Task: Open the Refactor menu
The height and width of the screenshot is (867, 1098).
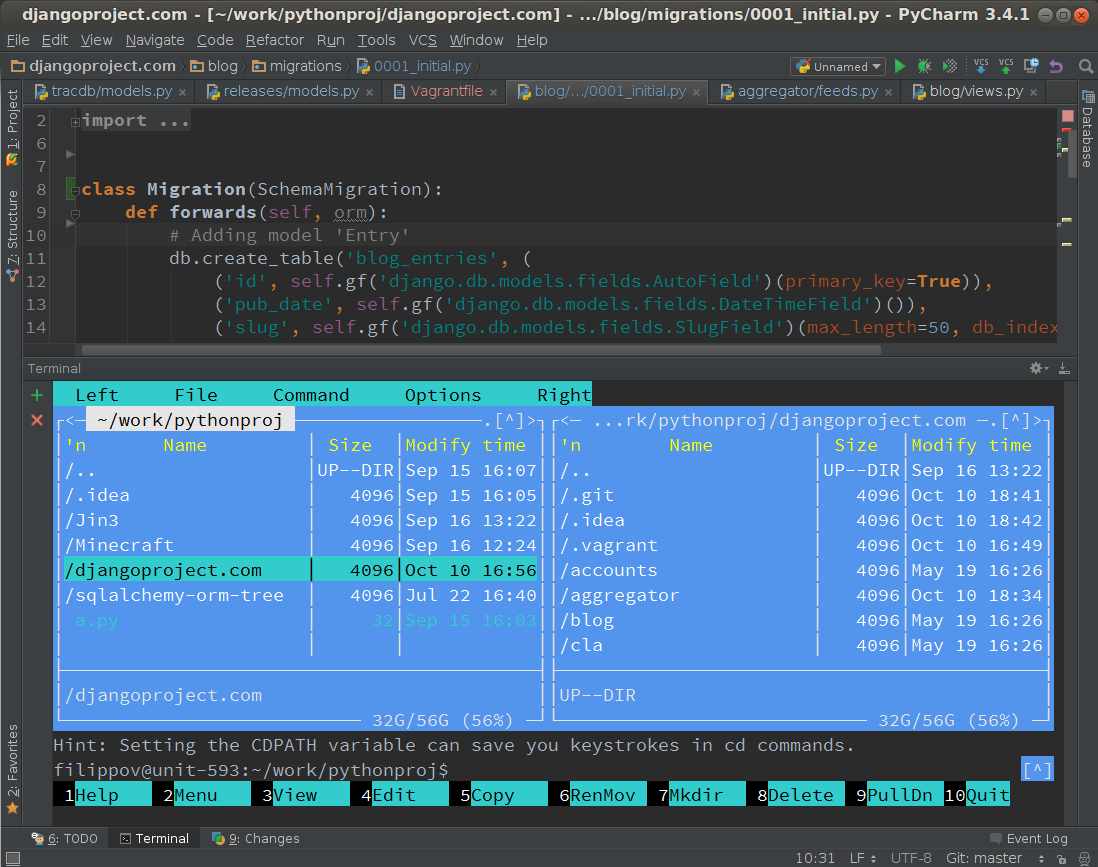Action: pyautogui.click(x=276, y=40)
